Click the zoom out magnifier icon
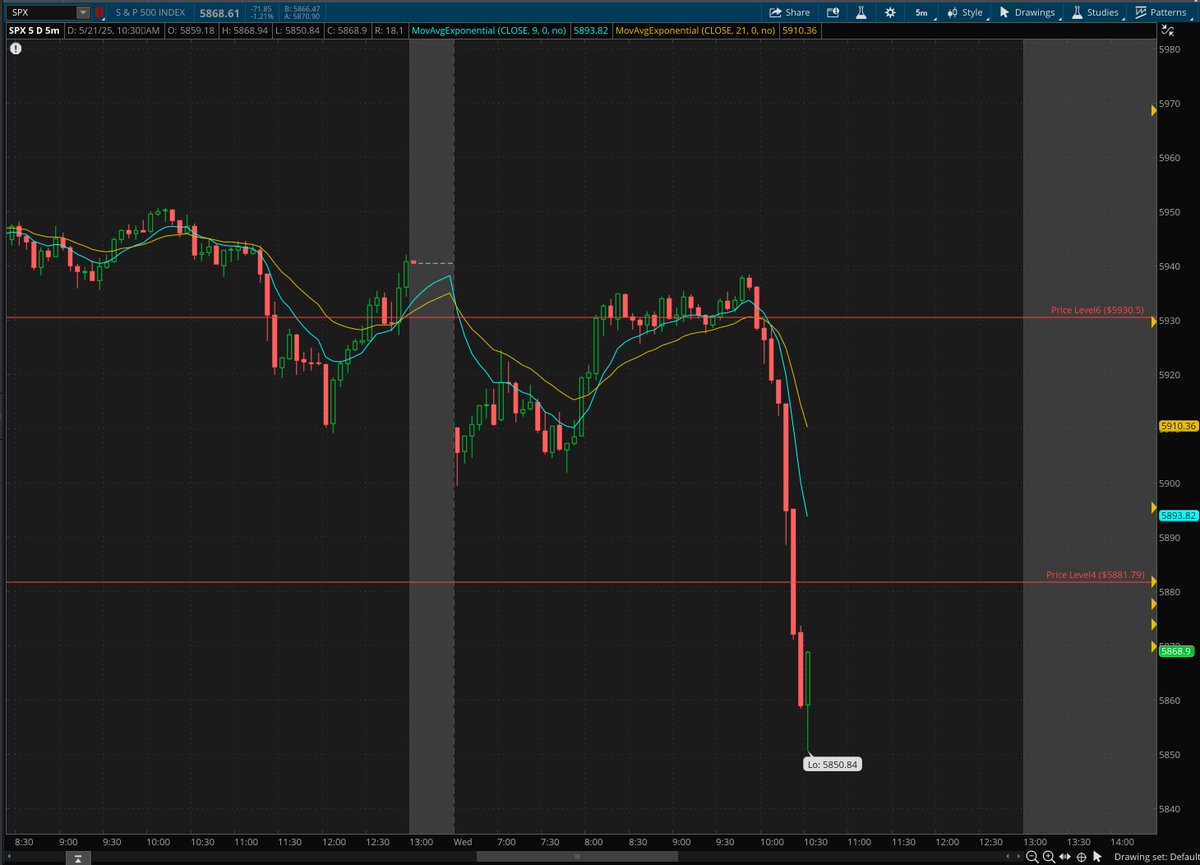This screenshot has width=1200, height=865. tap(1032, 857)
